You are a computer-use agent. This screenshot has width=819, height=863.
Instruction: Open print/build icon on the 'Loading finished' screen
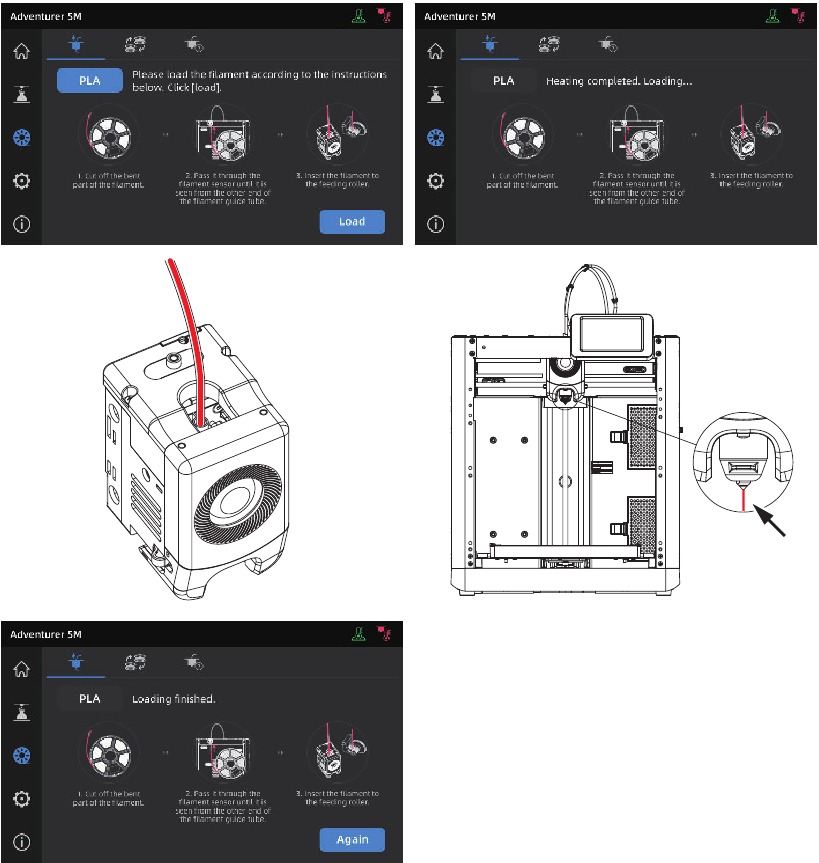[x=21, y=713]
